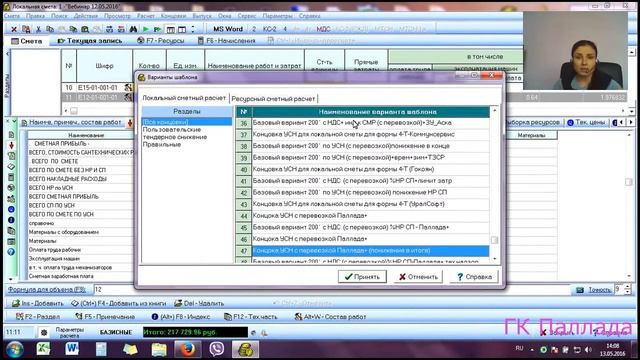Click the Справка button in dialog

pos(474,277)
